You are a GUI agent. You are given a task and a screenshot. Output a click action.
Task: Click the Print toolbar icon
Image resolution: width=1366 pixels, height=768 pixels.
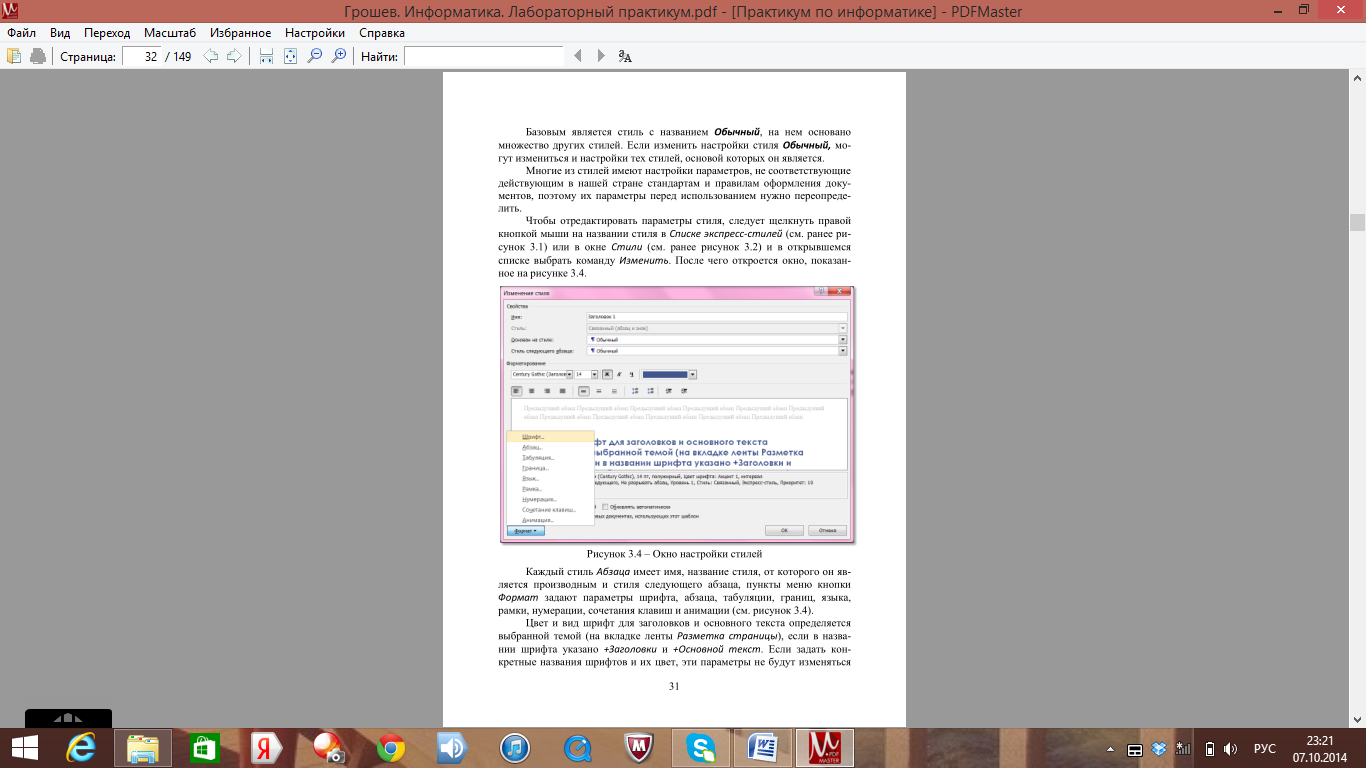tap(38, 56)
